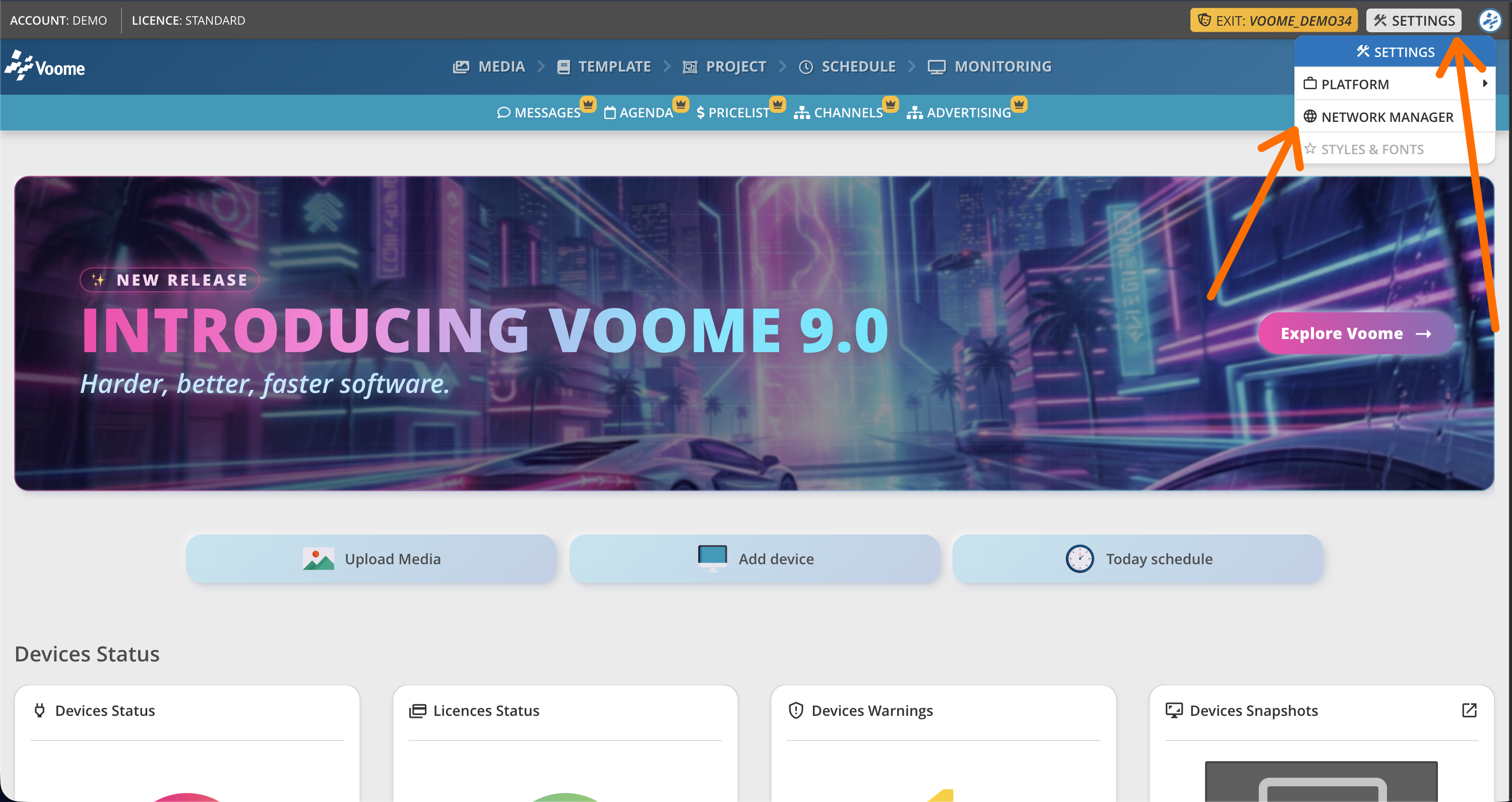This screenshot has height=802, width=1512.
Task: Click the Licences Status card icon
Action: pos(417,710)
